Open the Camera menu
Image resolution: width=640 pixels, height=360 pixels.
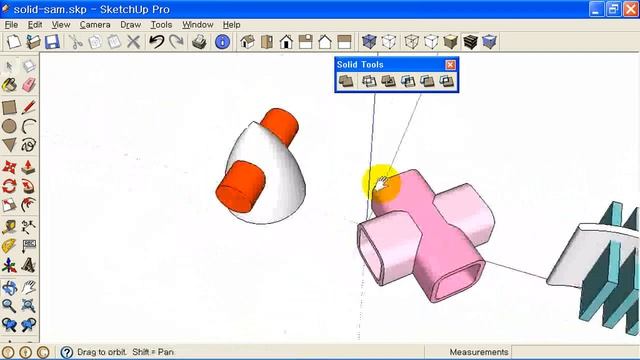(95, 25)
